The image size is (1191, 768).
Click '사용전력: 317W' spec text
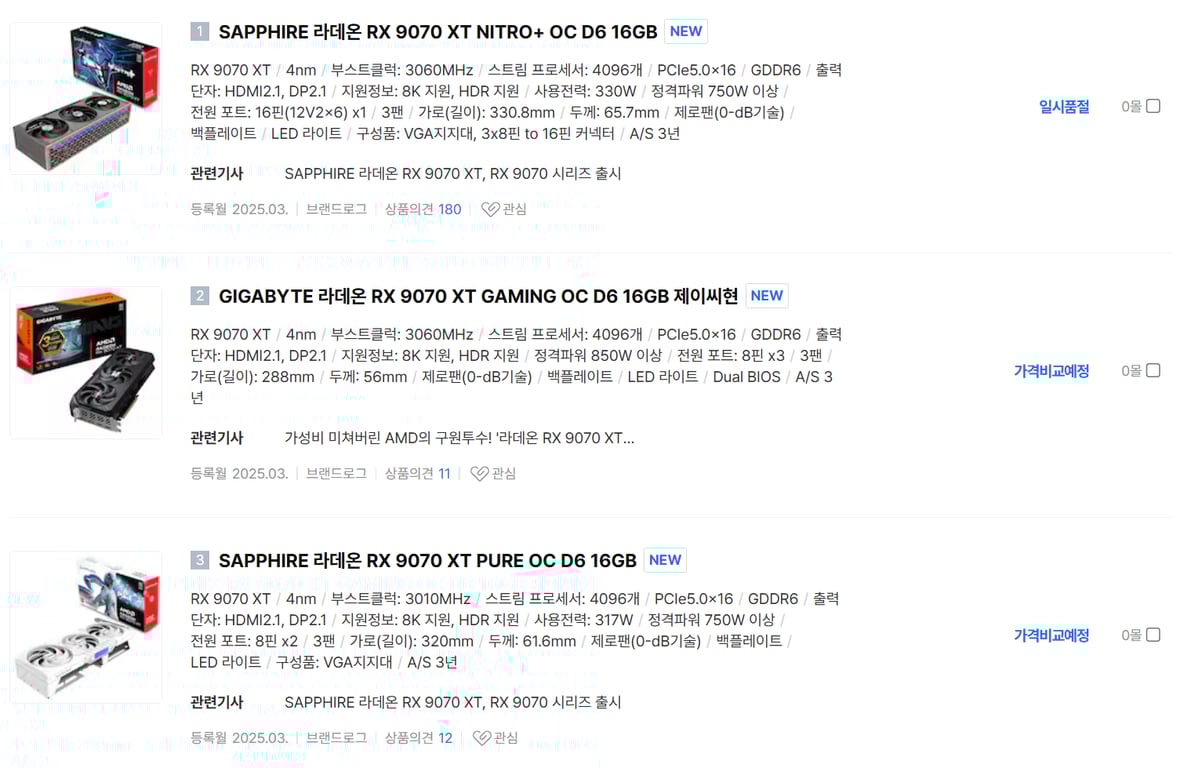point(583,620)
